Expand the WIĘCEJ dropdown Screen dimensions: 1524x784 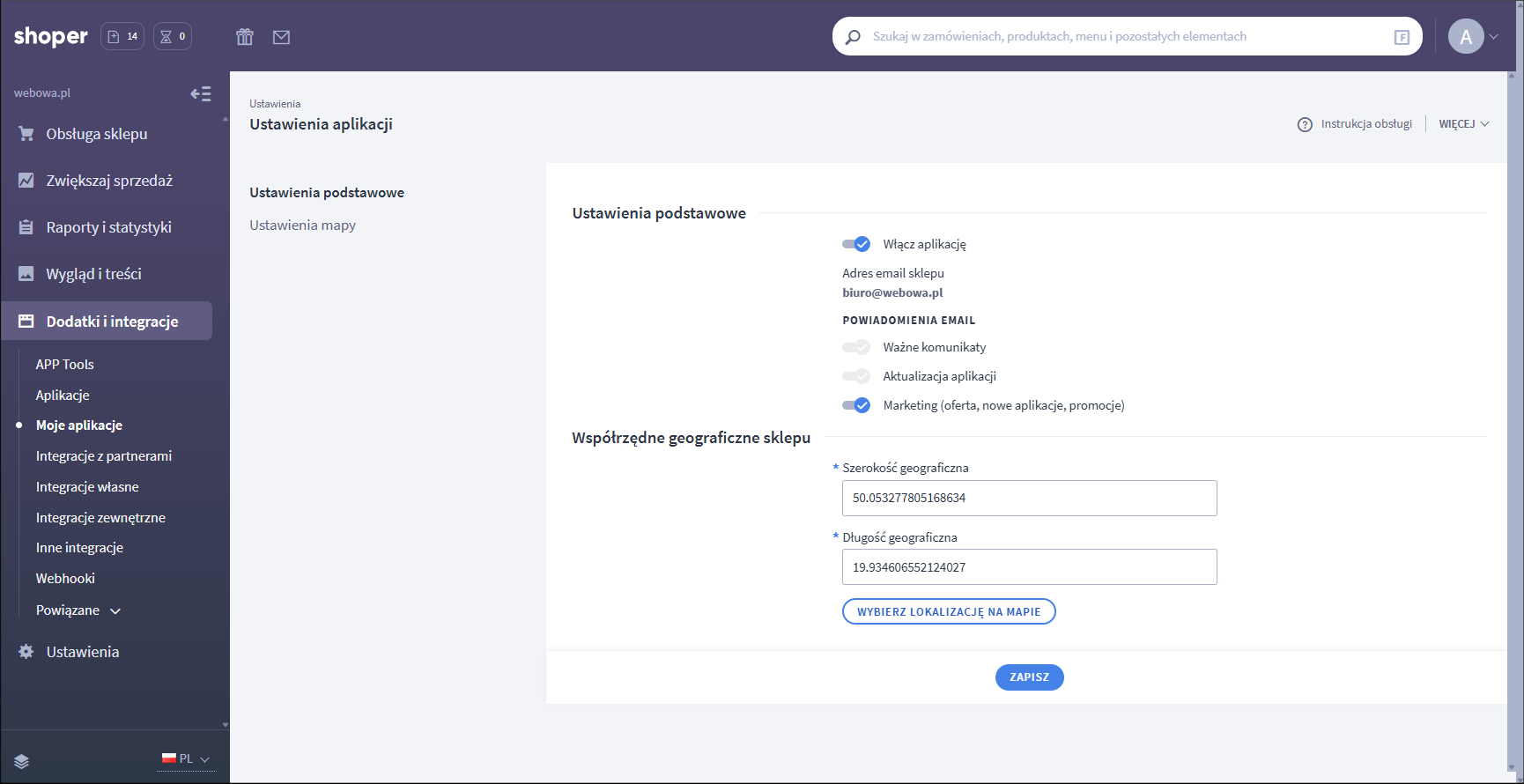1463,124
